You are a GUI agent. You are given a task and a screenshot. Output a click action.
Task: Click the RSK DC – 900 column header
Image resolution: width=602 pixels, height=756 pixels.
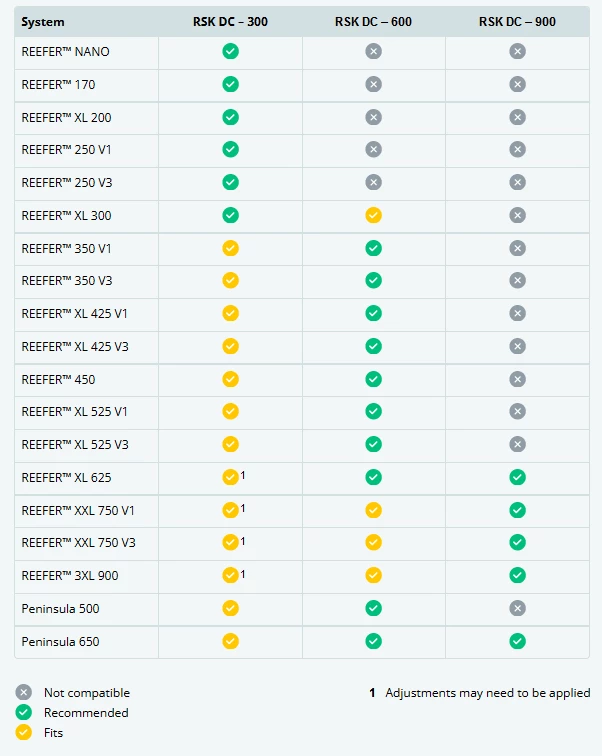(x=517, y=21)
